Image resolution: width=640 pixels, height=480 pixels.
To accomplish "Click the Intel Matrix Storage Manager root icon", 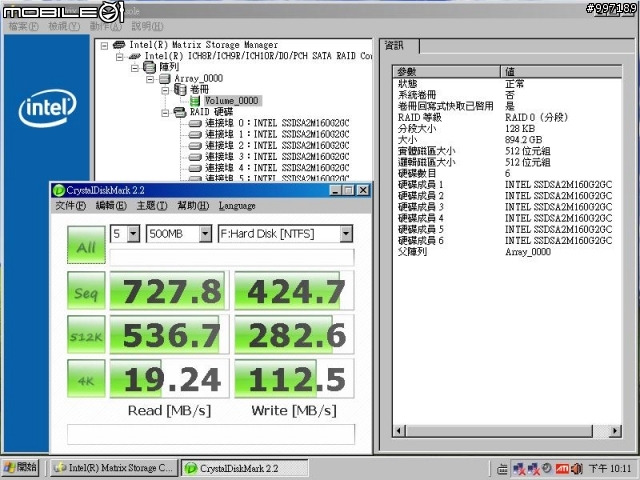I will pyautogui.click(x=119, y=44).
